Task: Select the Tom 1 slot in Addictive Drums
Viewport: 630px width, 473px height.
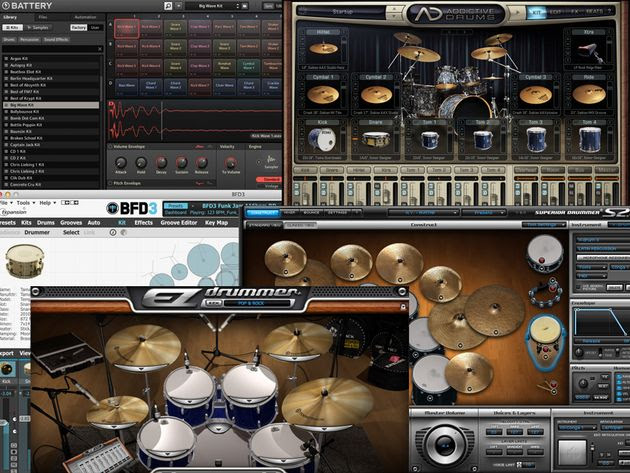Action: 429,139
